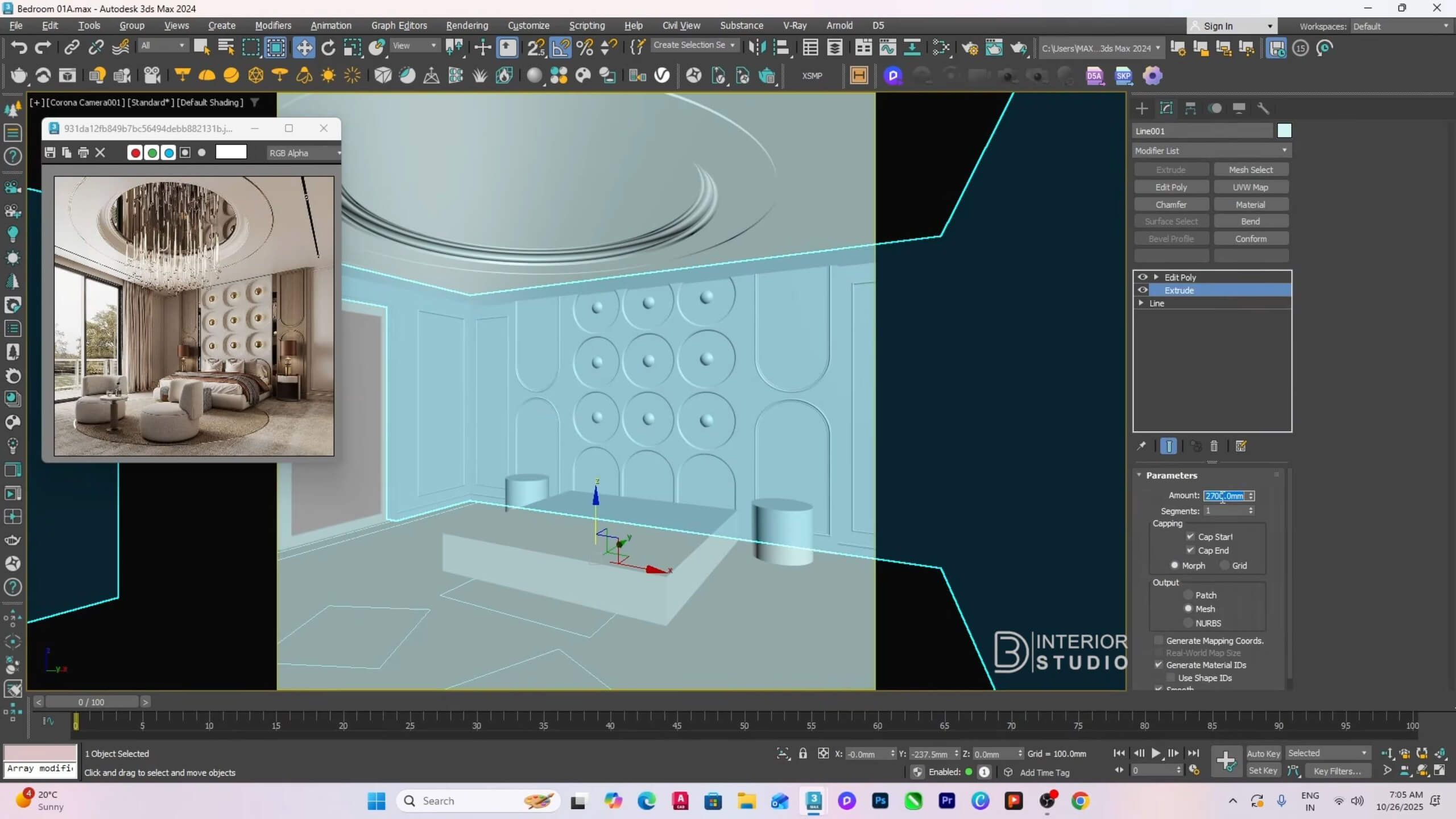Open the Sign In dropdown
This screenshot has width=1456, height=819.
(1232, 26)
